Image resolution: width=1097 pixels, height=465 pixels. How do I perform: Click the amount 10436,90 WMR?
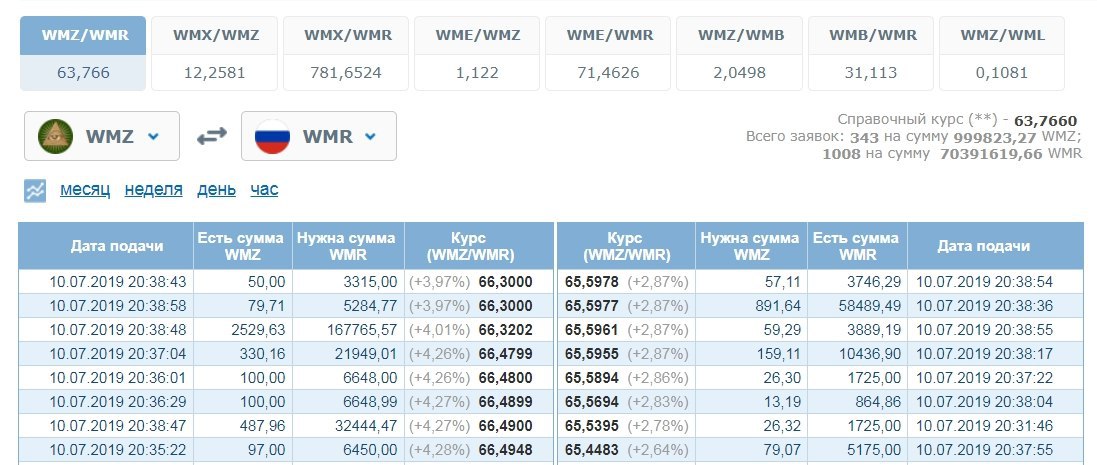coord(870,354)
